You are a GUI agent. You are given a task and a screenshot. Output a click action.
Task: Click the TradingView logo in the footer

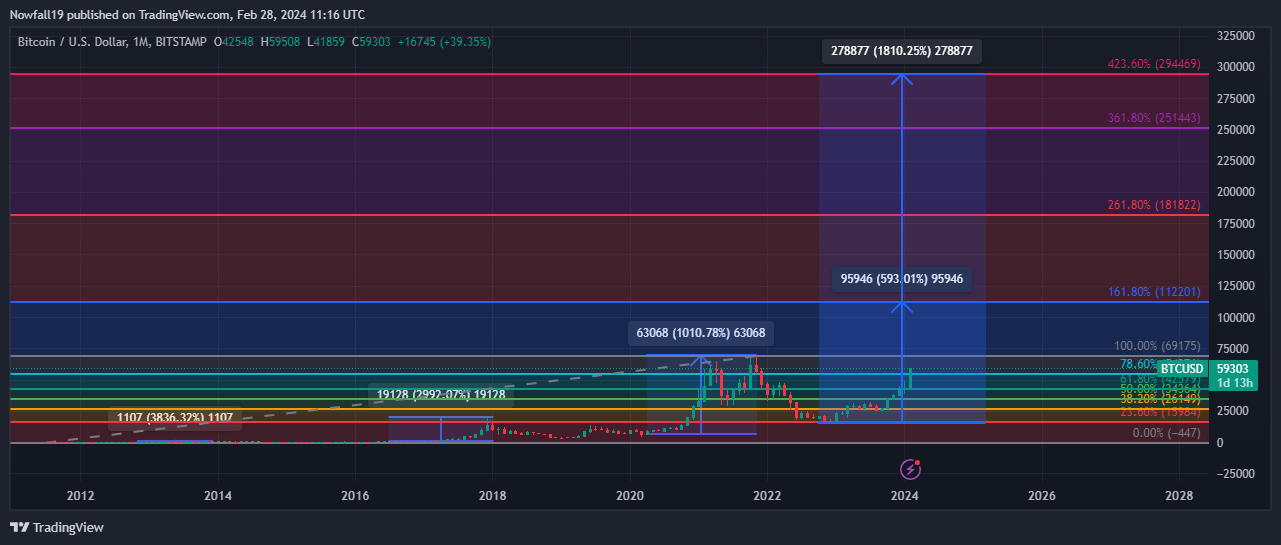(x=57, y=527)
